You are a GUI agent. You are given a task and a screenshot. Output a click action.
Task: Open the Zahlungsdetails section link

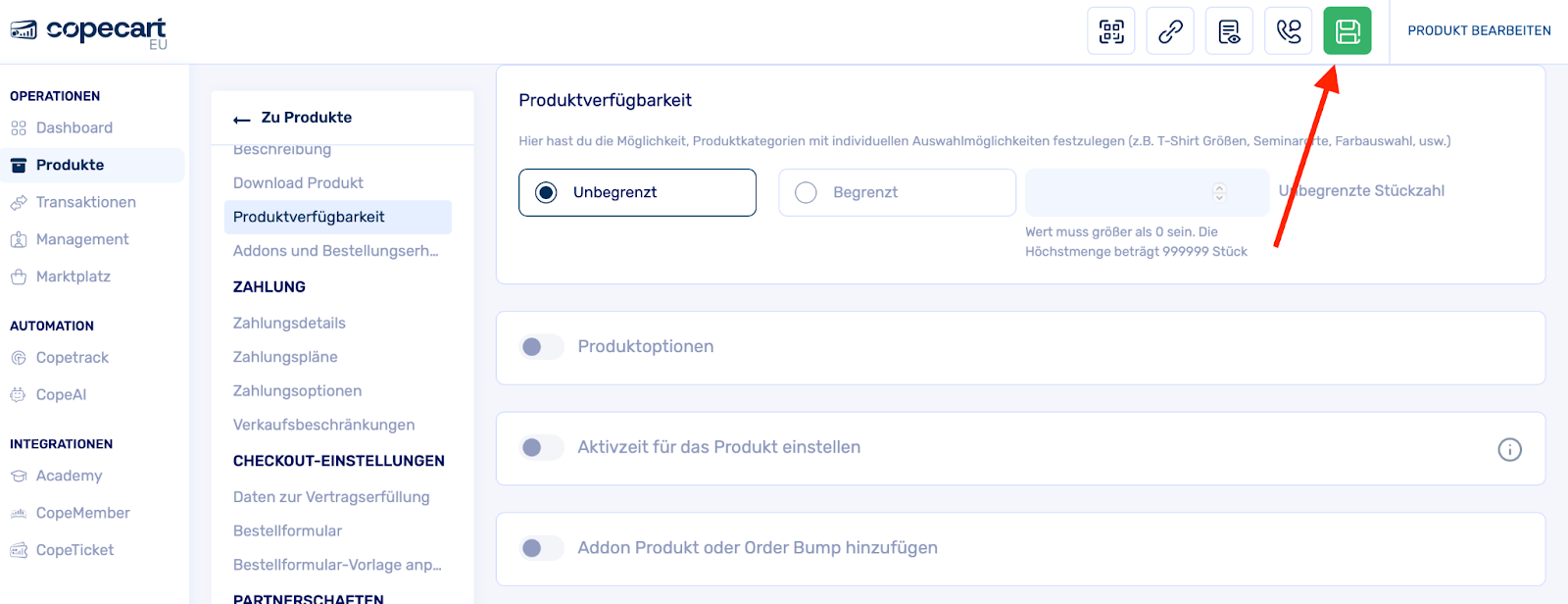pos(289,323)
